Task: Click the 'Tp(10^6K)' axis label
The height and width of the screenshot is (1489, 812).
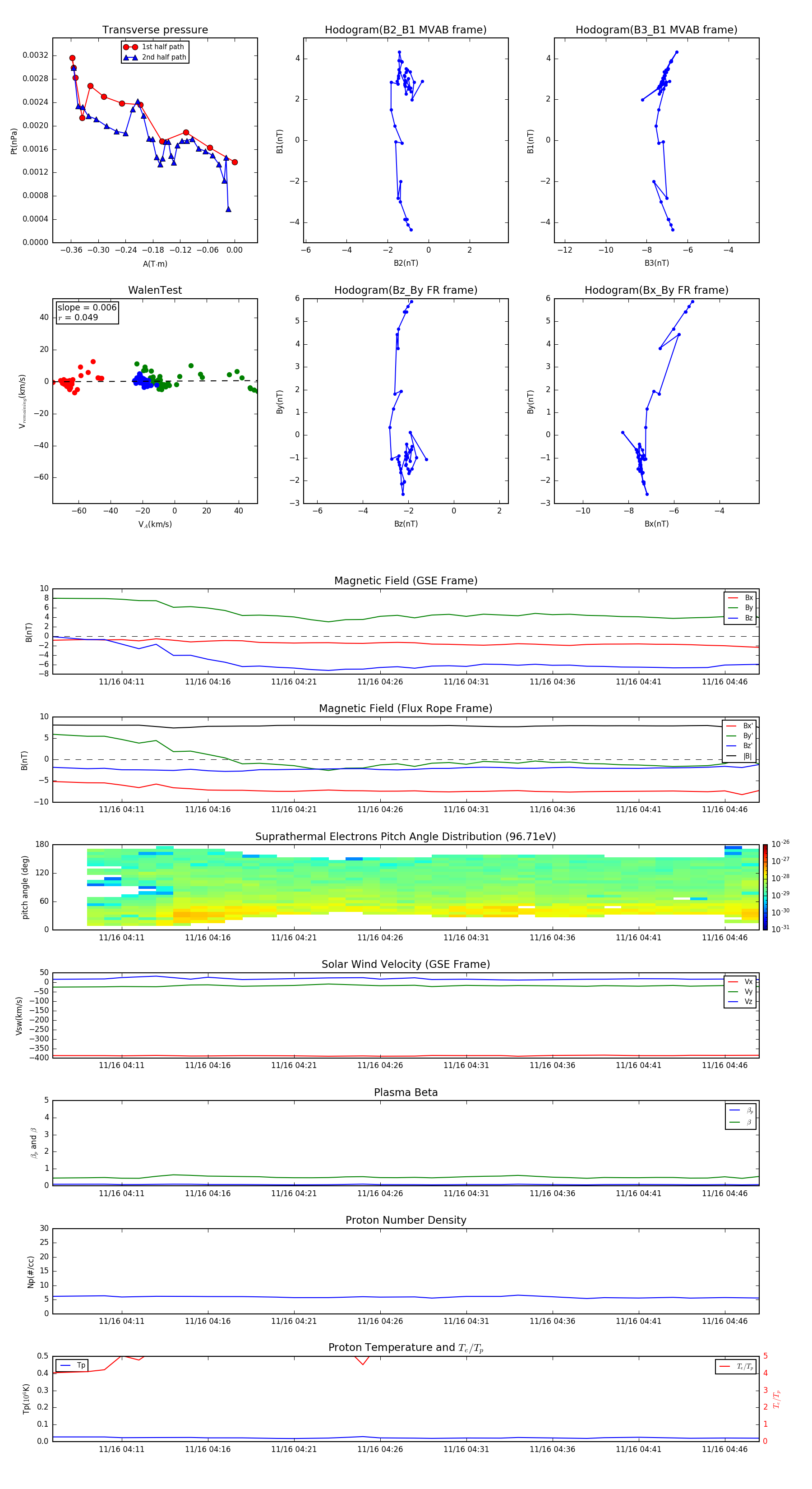Action: point(27,1399)
